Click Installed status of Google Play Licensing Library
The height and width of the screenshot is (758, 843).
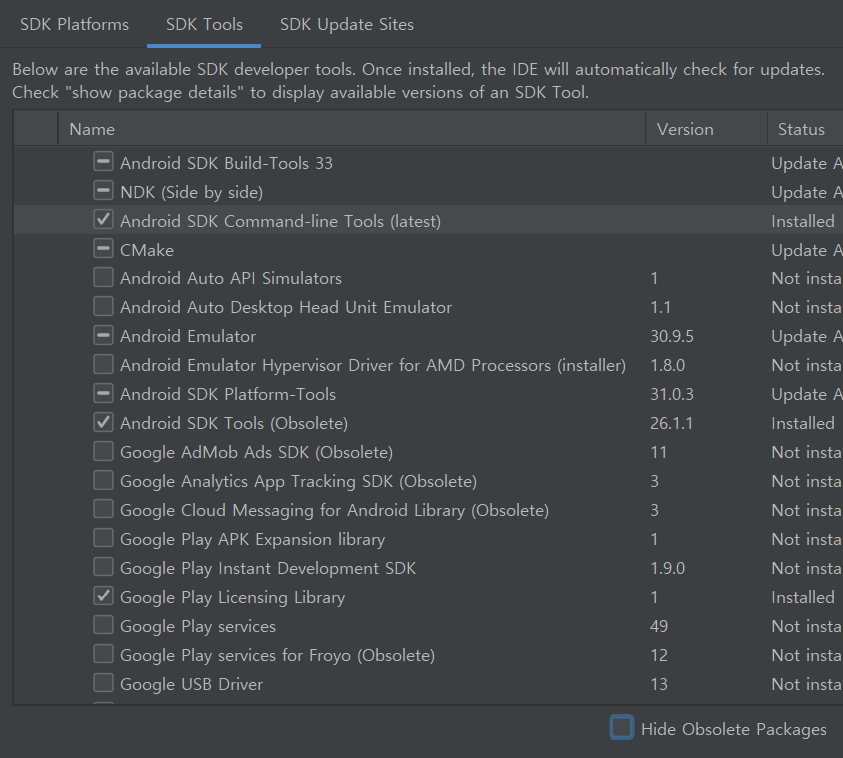click(x=803, y=597)
